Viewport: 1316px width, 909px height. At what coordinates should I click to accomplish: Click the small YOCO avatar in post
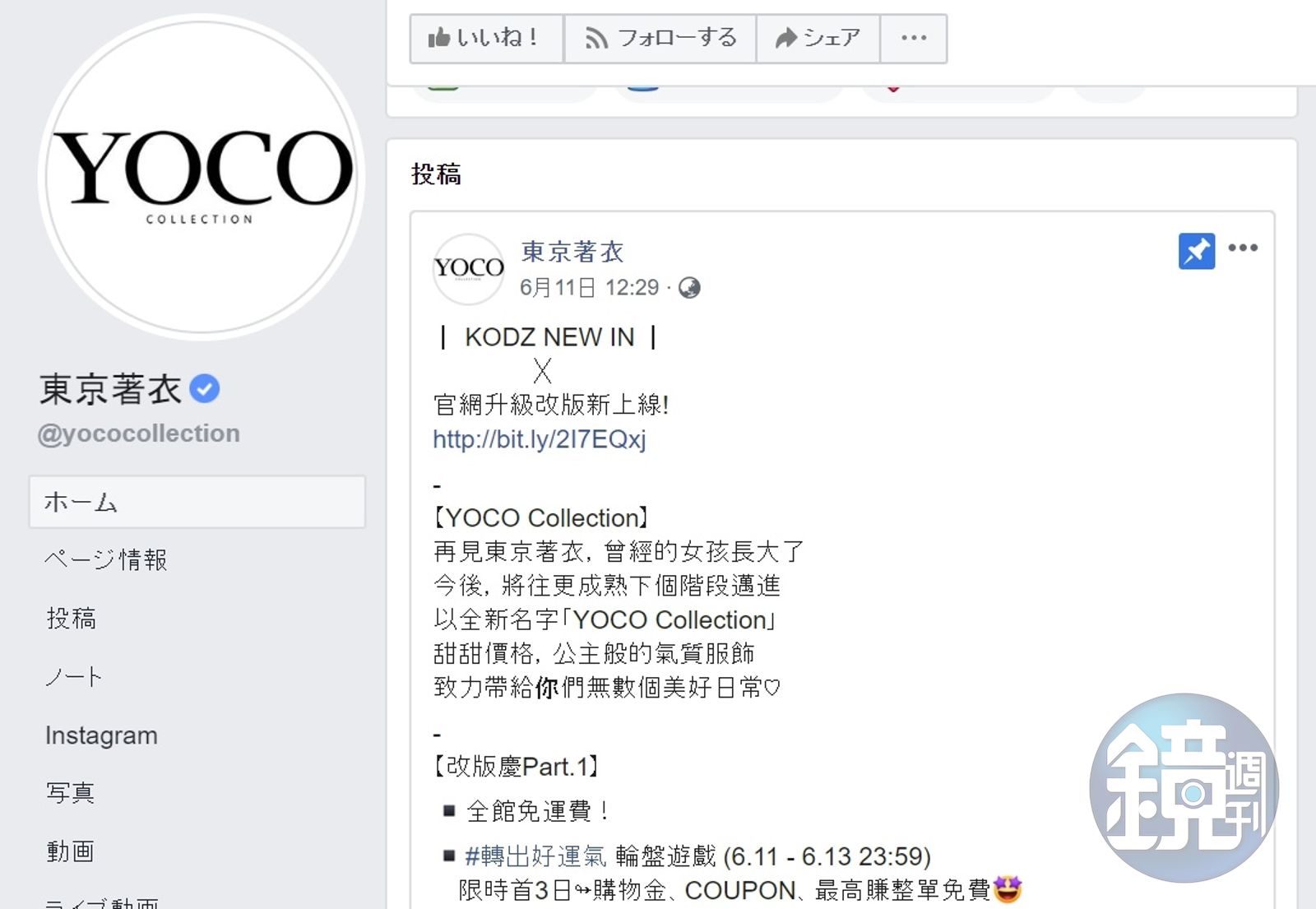click(469, 269)
